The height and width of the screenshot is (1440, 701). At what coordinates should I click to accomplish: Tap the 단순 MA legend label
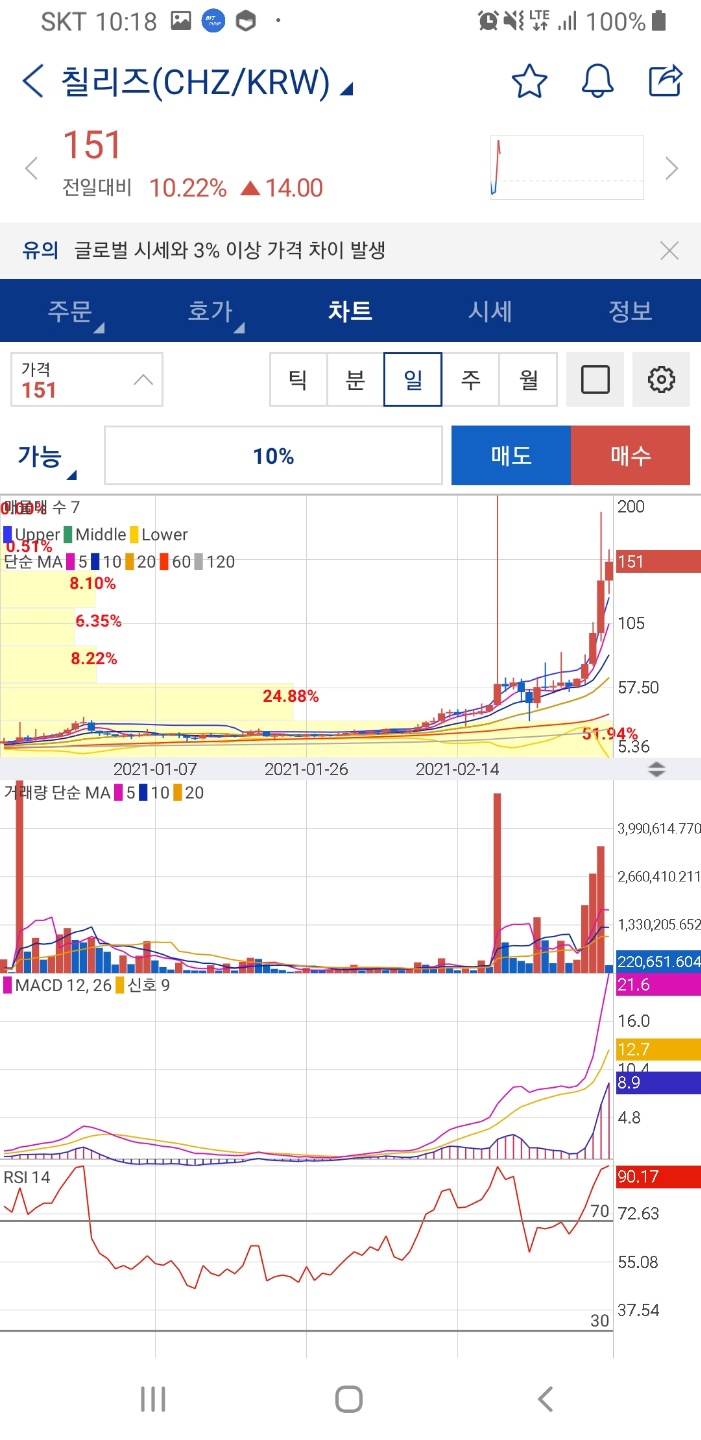pos(33,562)
